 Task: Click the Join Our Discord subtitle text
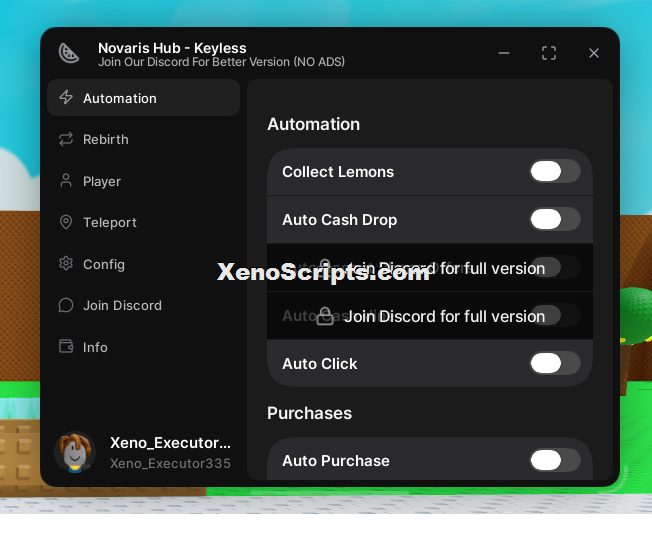(x=221, y=62)
